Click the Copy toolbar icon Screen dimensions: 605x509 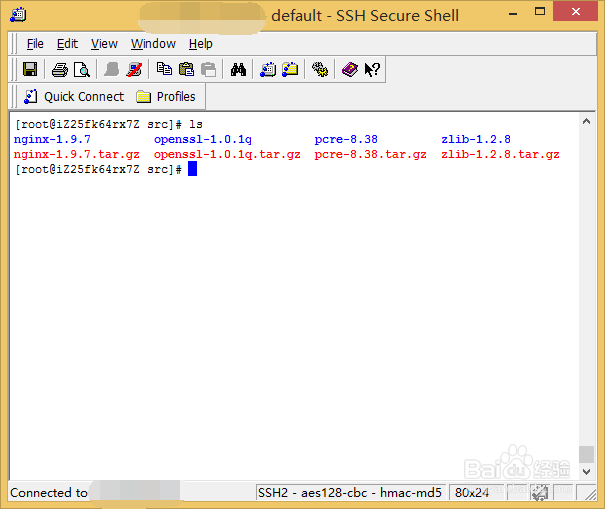coord(164,69)
